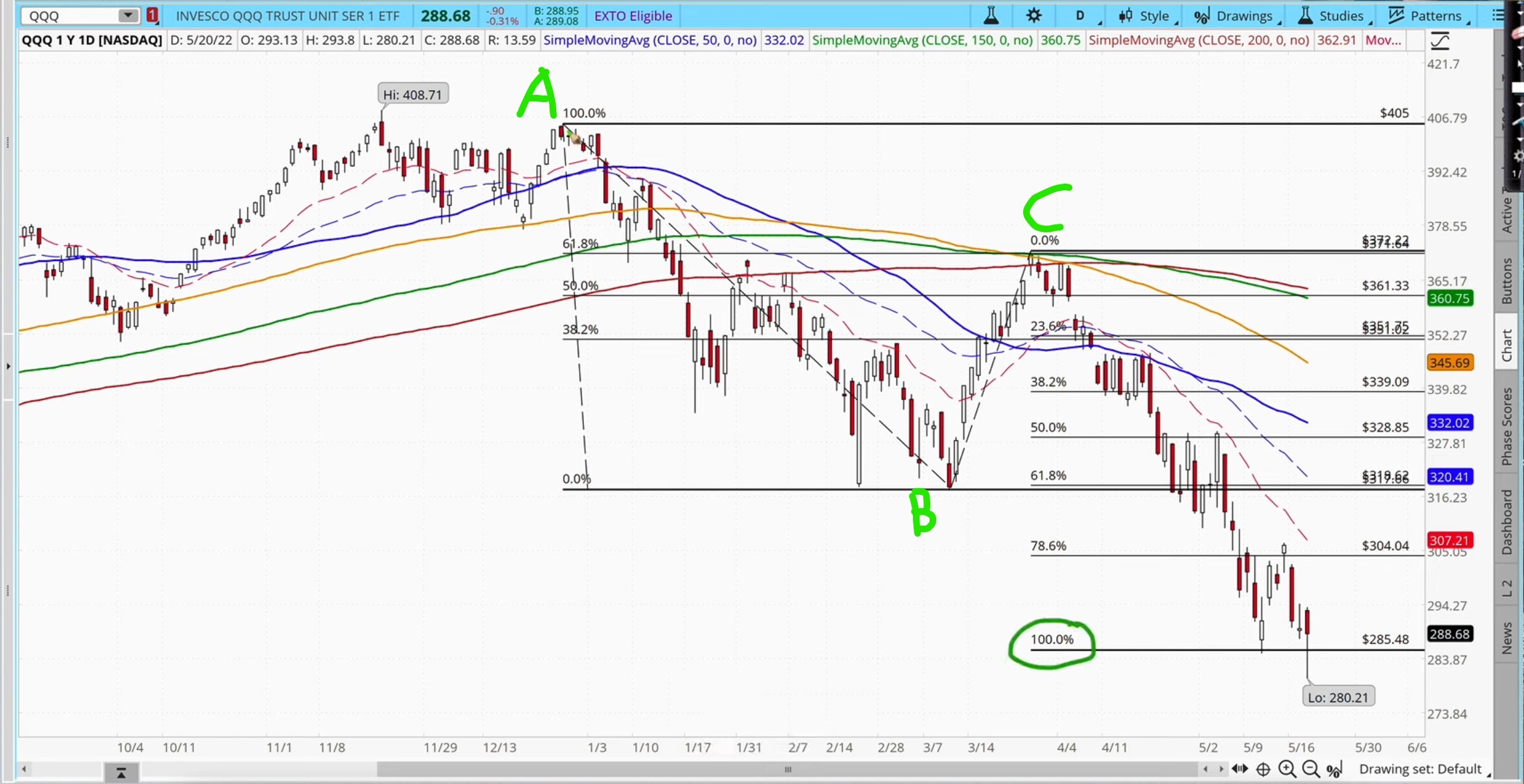Select the $361.33 Fibonacci level label
This screenshot has width=1524, height=784.
[x=1385, y=285]
